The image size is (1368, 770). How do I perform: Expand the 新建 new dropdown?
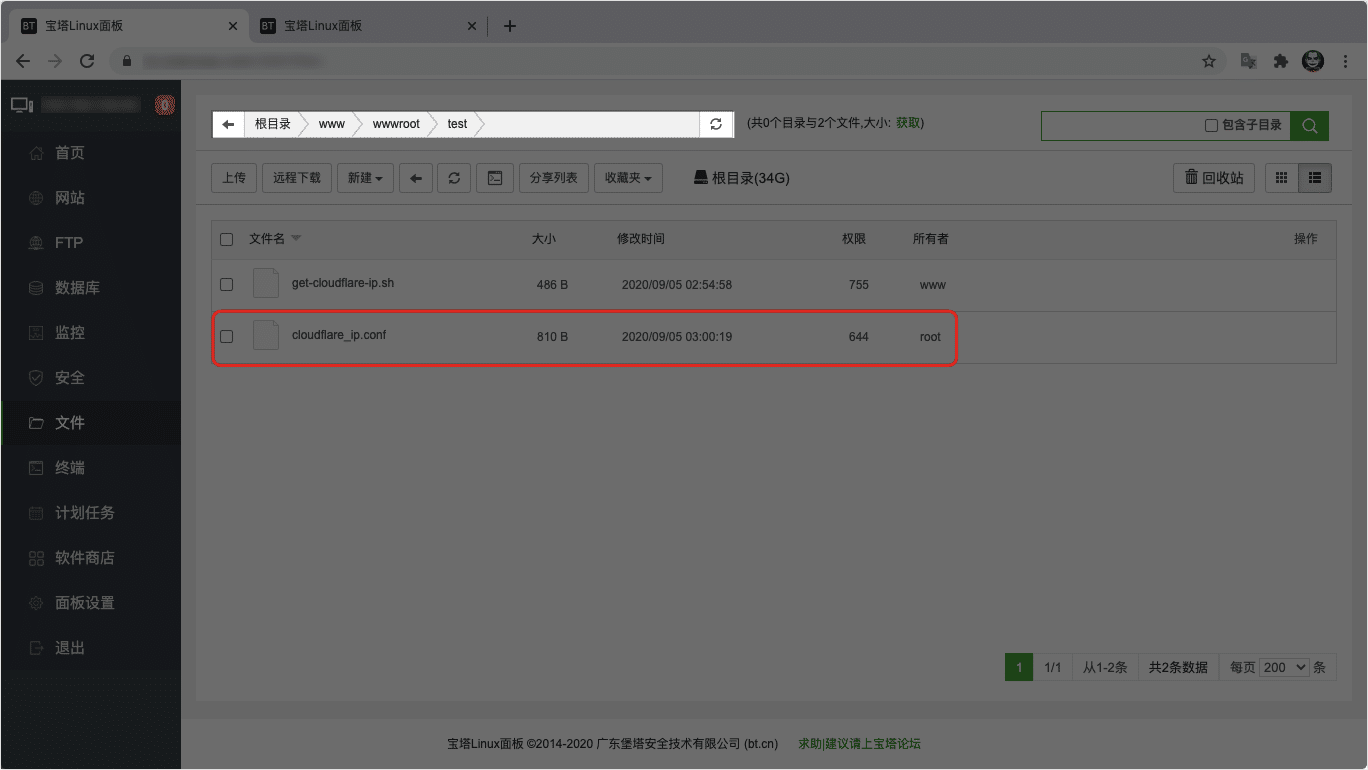(x=365, y=178)
